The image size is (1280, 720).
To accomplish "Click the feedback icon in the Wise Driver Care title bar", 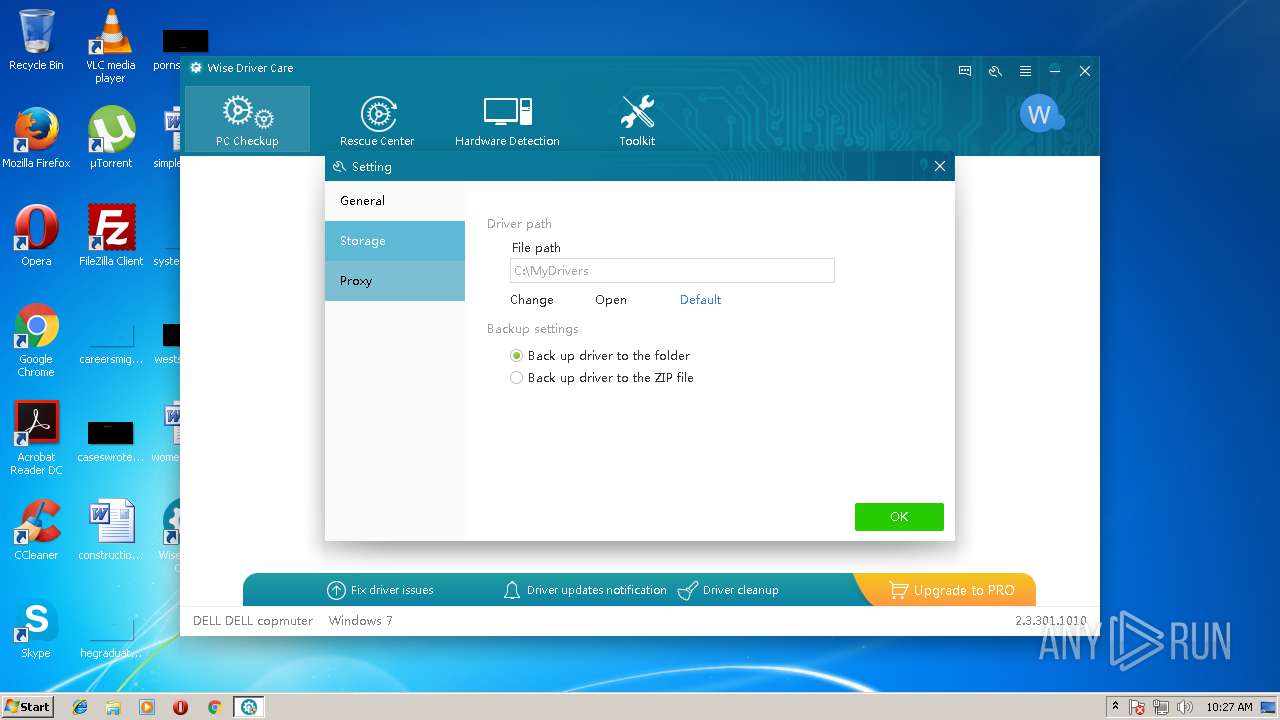I will coord(965,71).
